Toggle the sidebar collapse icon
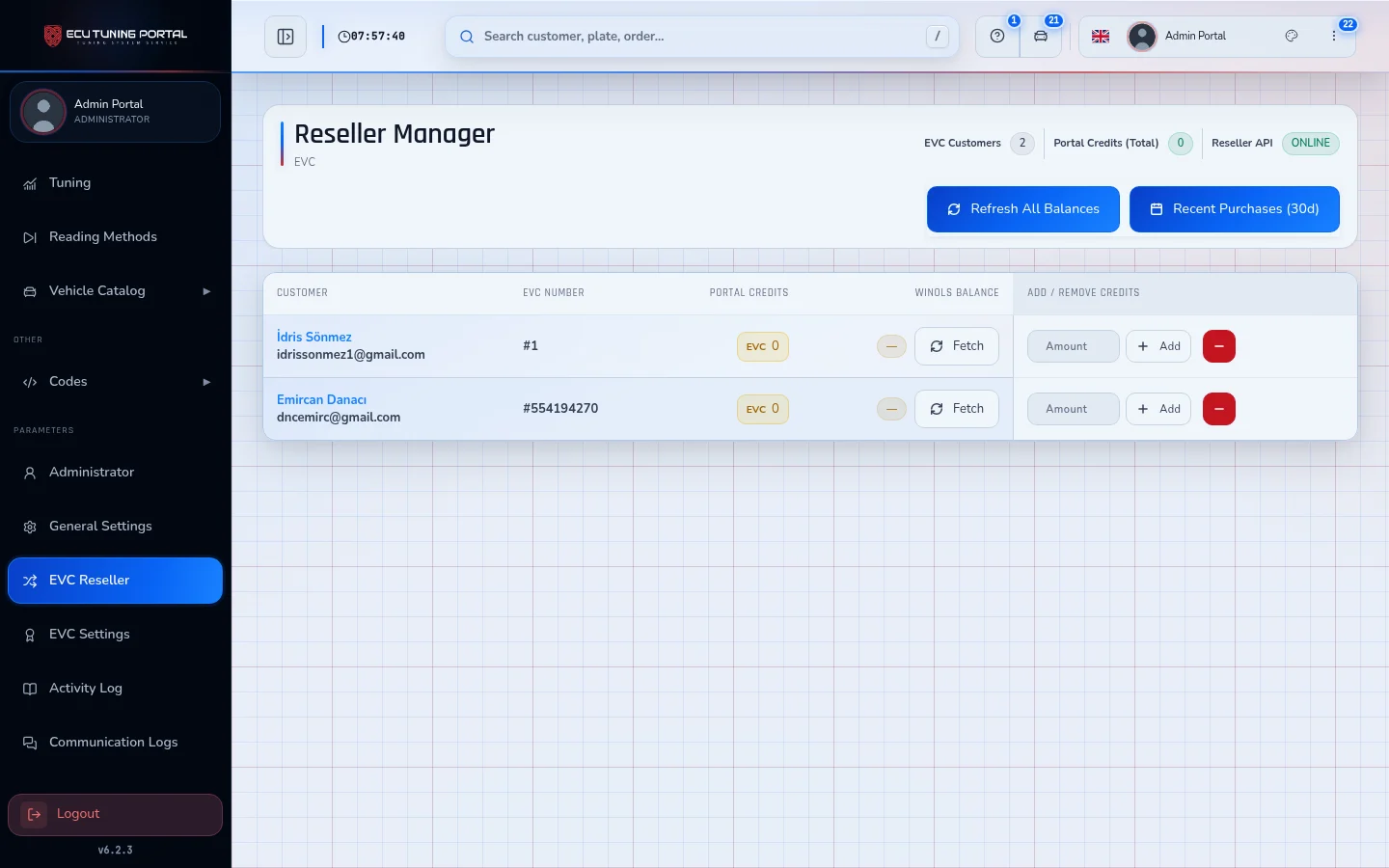Viewport: 1389px width, 868px height. [286, 37]
